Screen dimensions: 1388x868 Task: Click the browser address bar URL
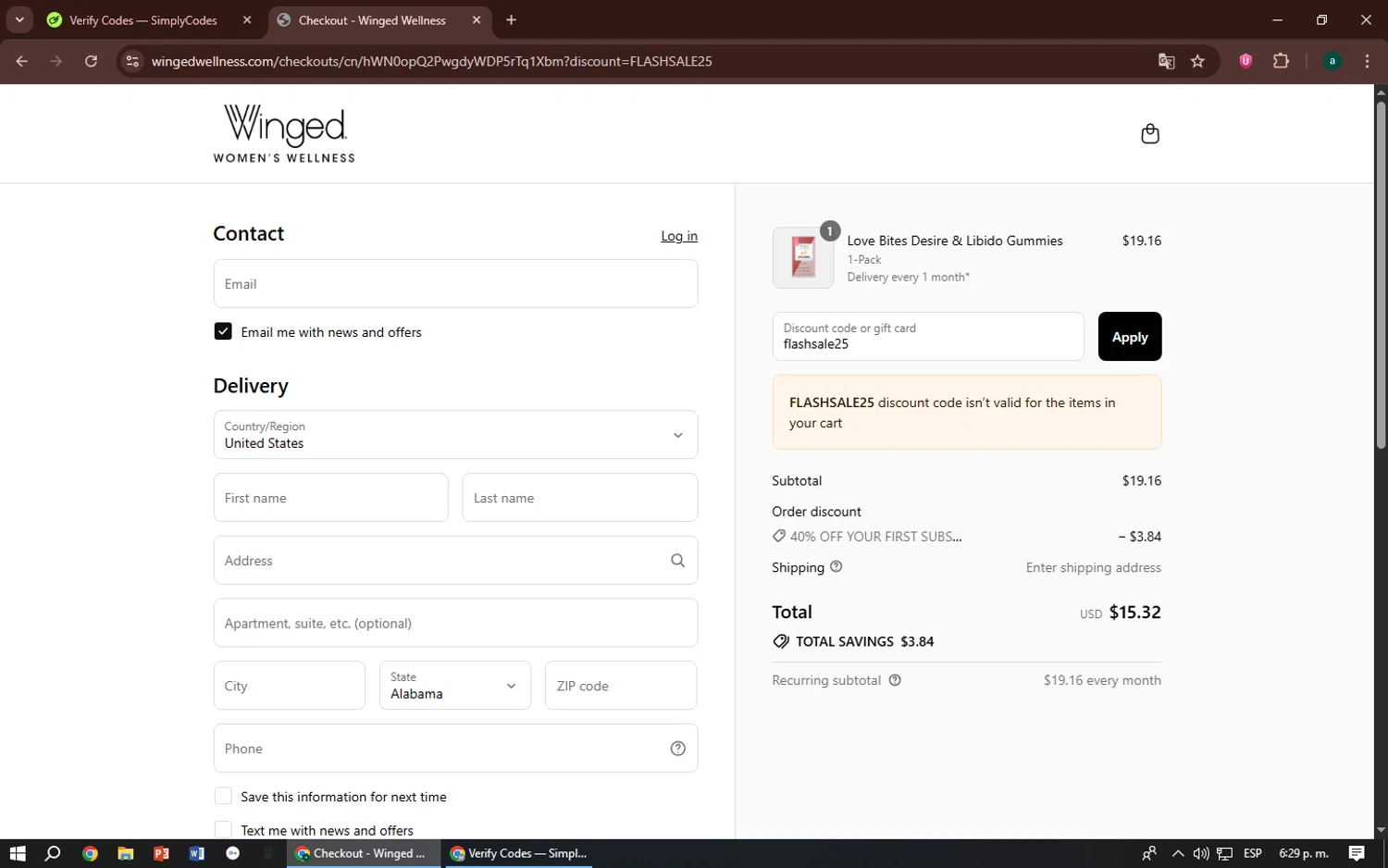point(431,61)
